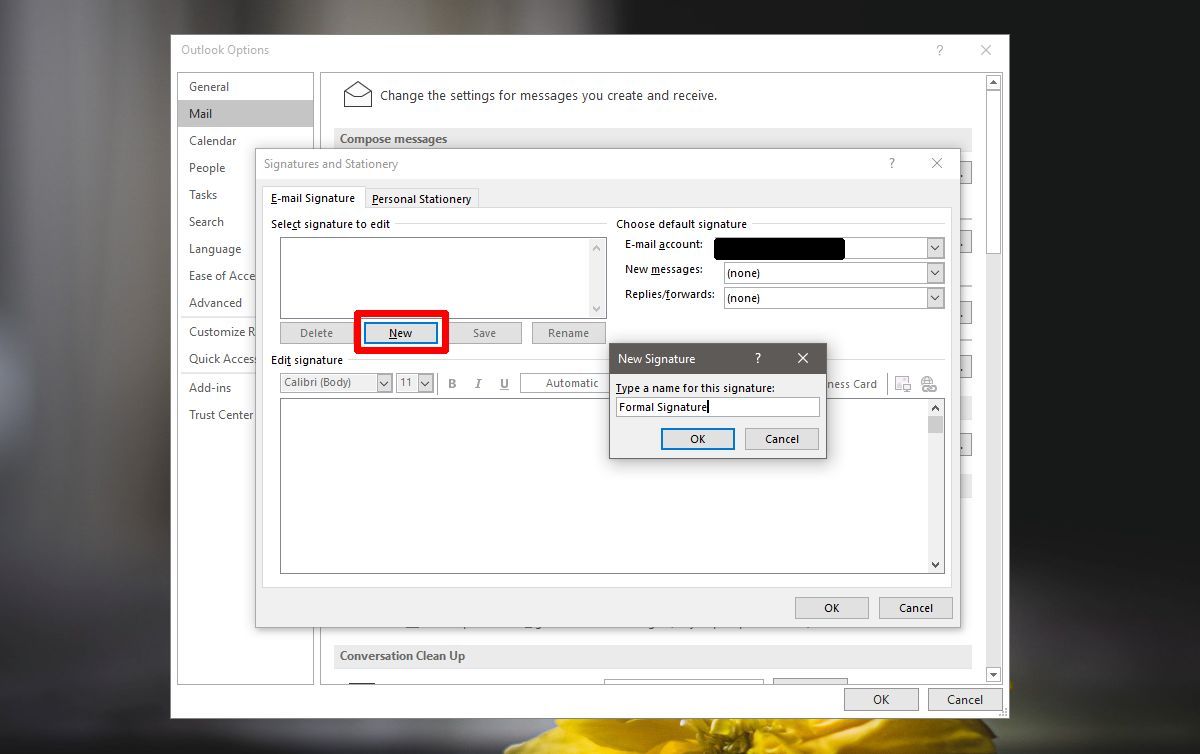Click the Outlook Options help icon

[x=938, y=50]
